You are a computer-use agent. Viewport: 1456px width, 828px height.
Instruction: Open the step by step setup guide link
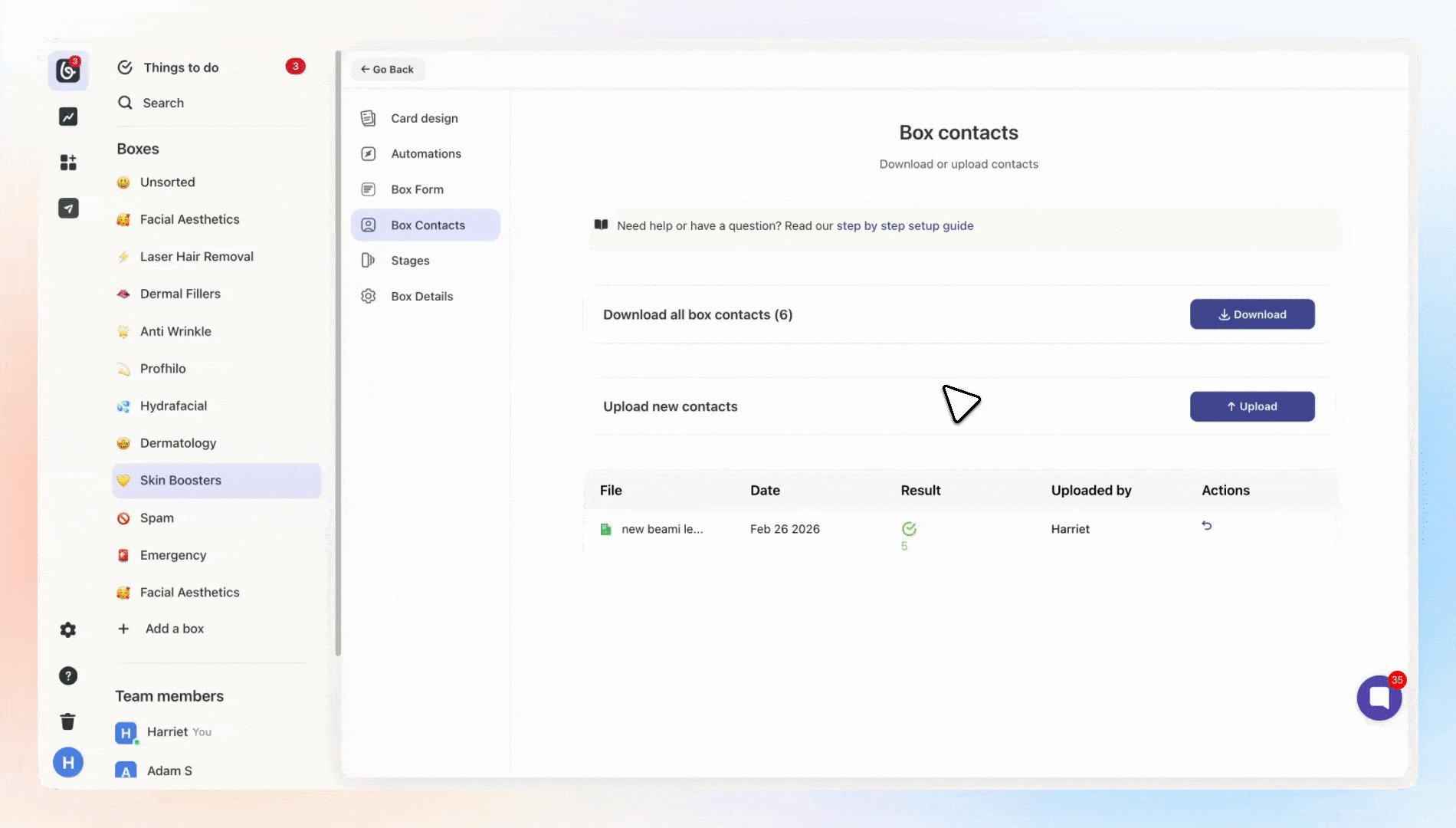[x=905, y=225]
